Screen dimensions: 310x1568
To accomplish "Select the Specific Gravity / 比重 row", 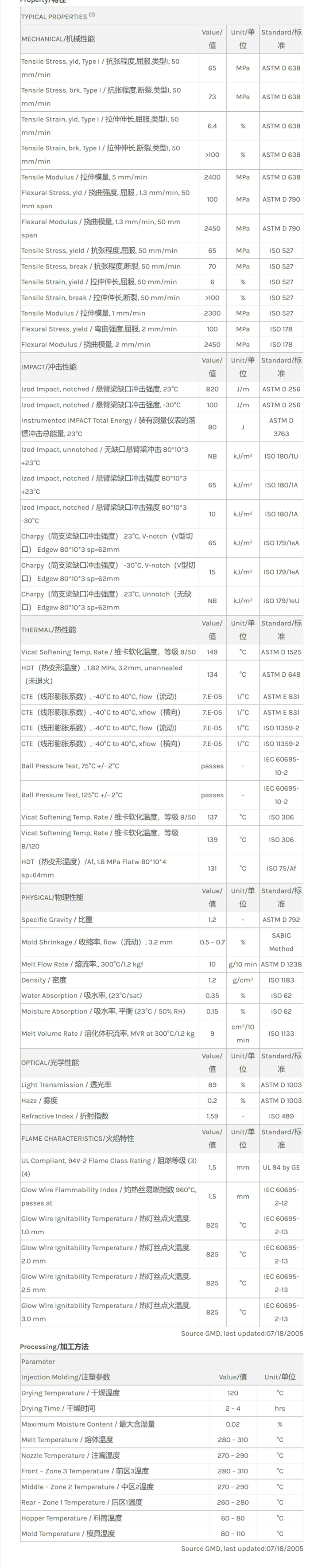I will pos(161,920).
